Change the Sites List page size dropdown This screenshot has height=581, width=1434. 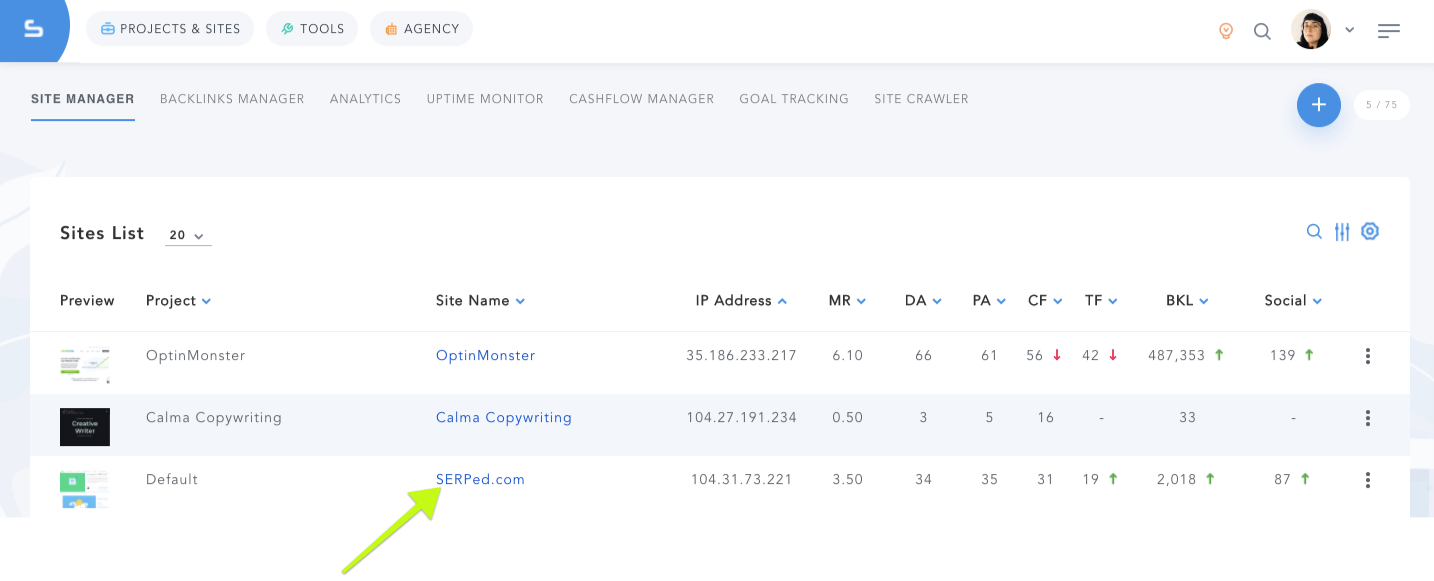(x=187, y=235)
